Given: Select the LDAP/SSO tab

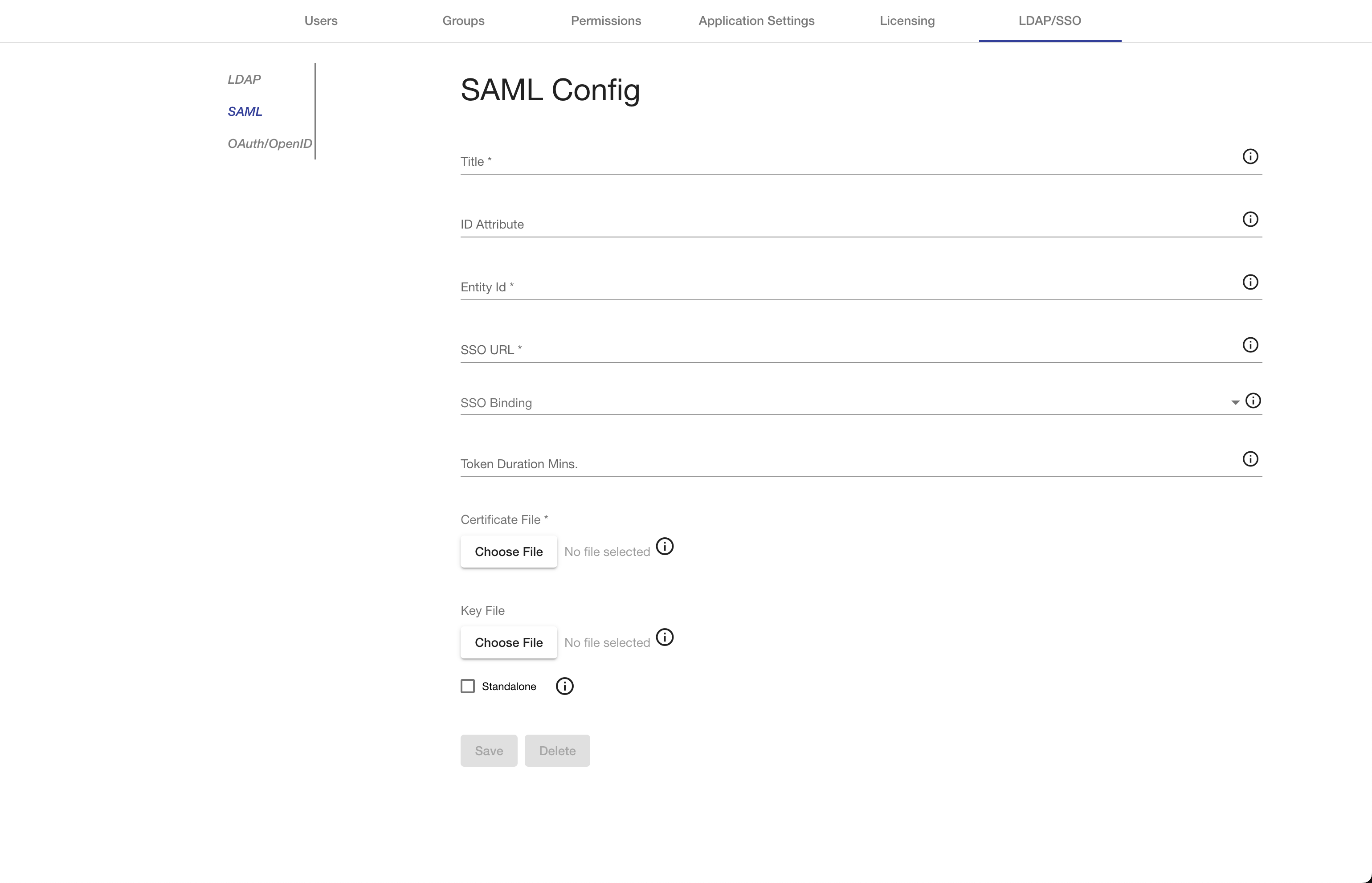Looking at the screenshot, I should click(1050, 20).
